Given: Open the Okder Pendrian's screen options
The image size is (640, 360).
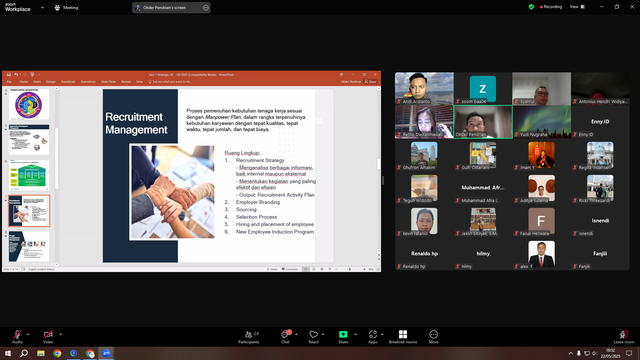Looking at the screenshot, I should click(206, 7).
